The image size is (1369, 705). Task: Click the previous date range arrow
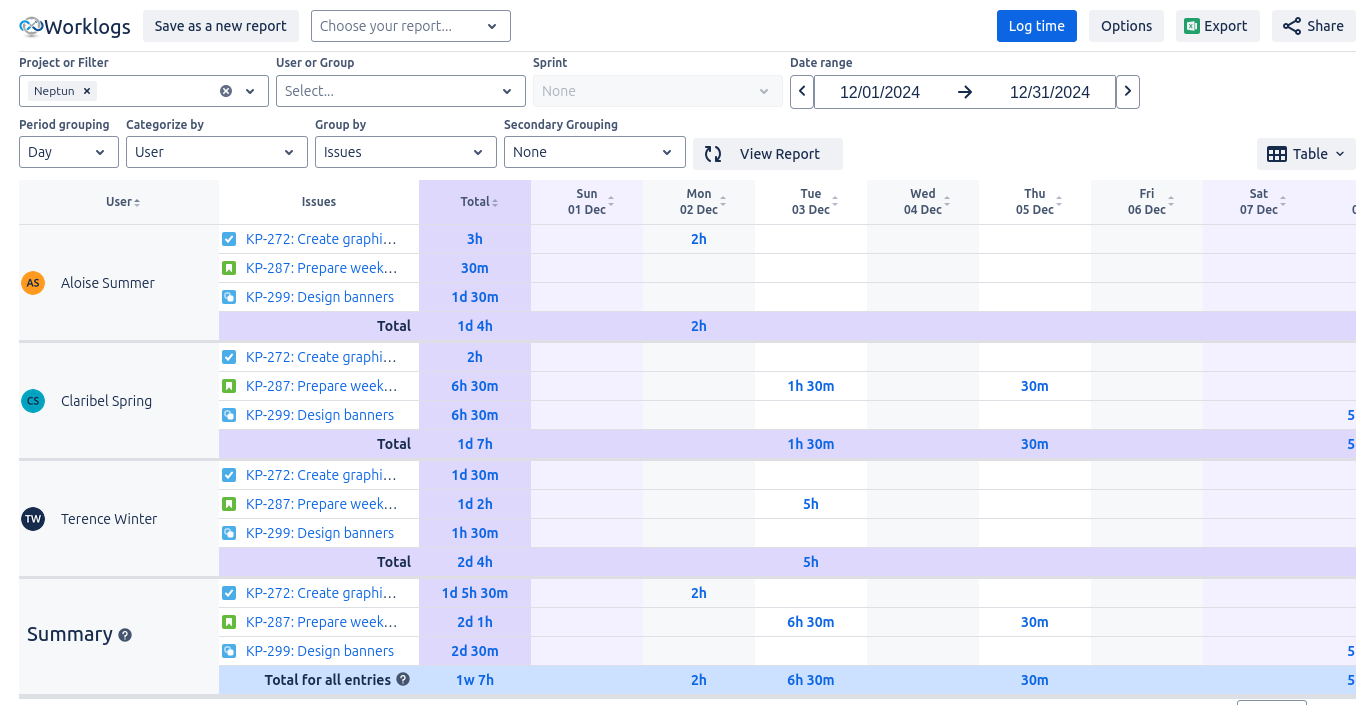click(x=801, y=91)
